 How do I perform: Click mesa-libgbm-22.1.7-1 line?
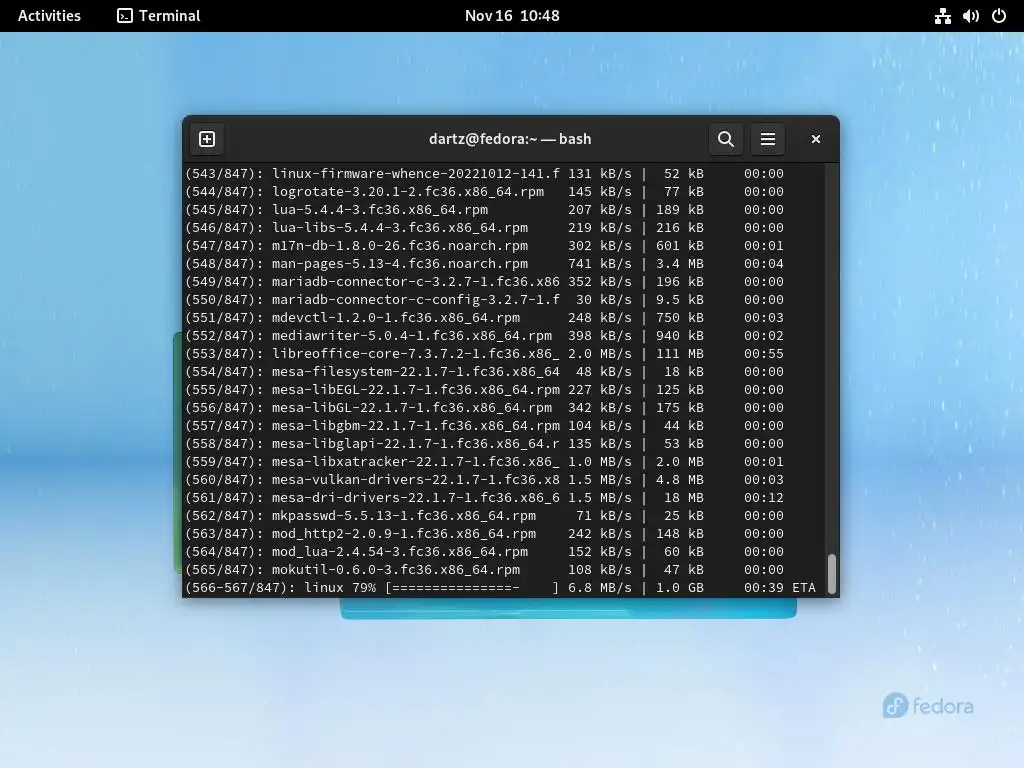coord(484,426)
